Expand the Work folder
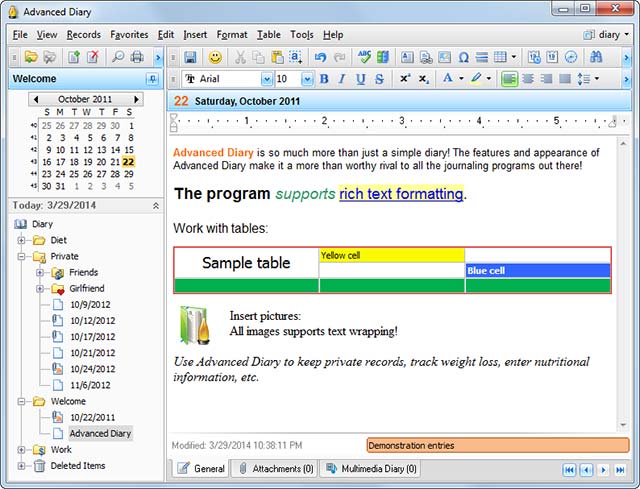 point(21,450)
